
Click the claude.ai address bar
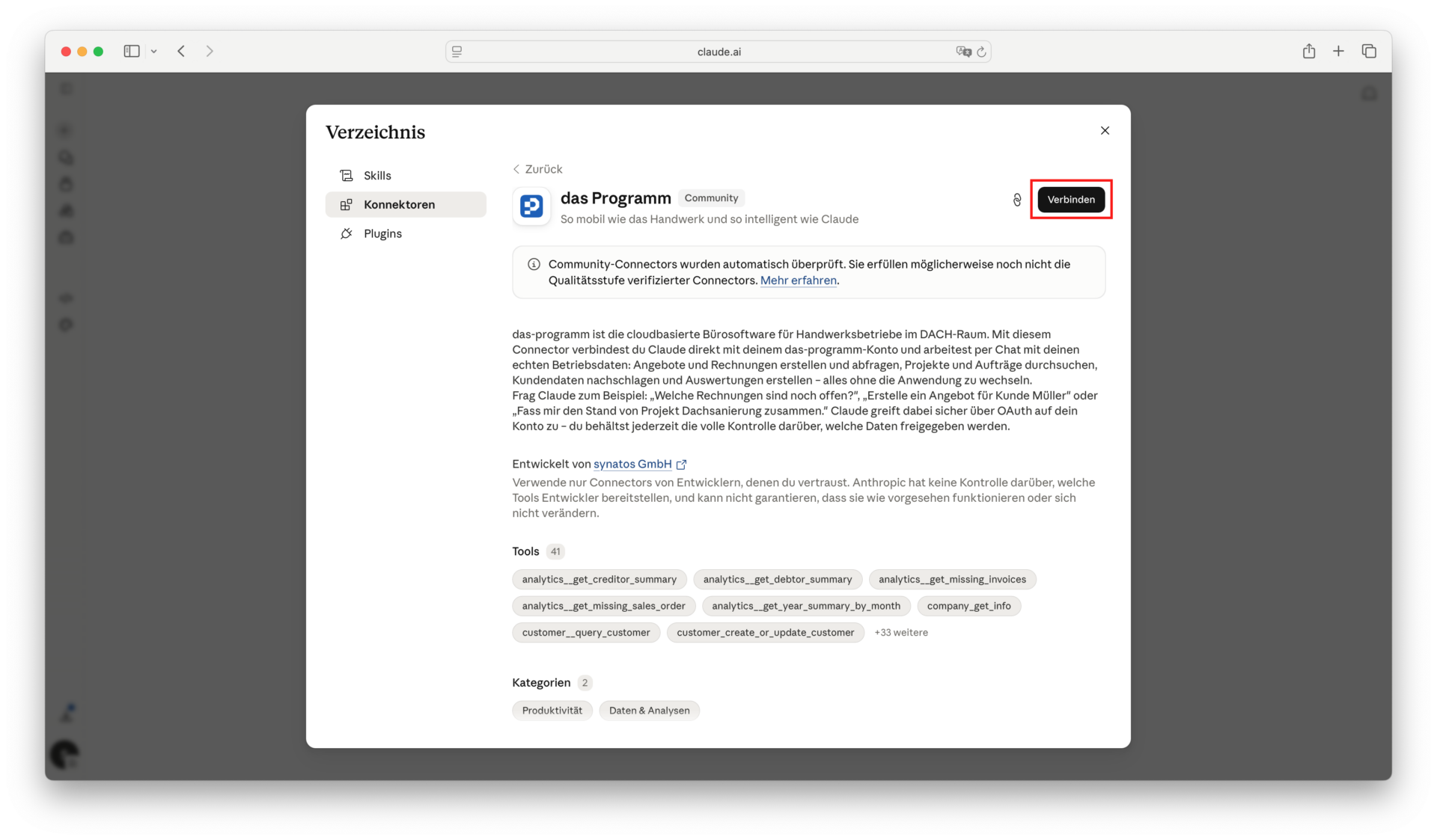pos(718,52)
